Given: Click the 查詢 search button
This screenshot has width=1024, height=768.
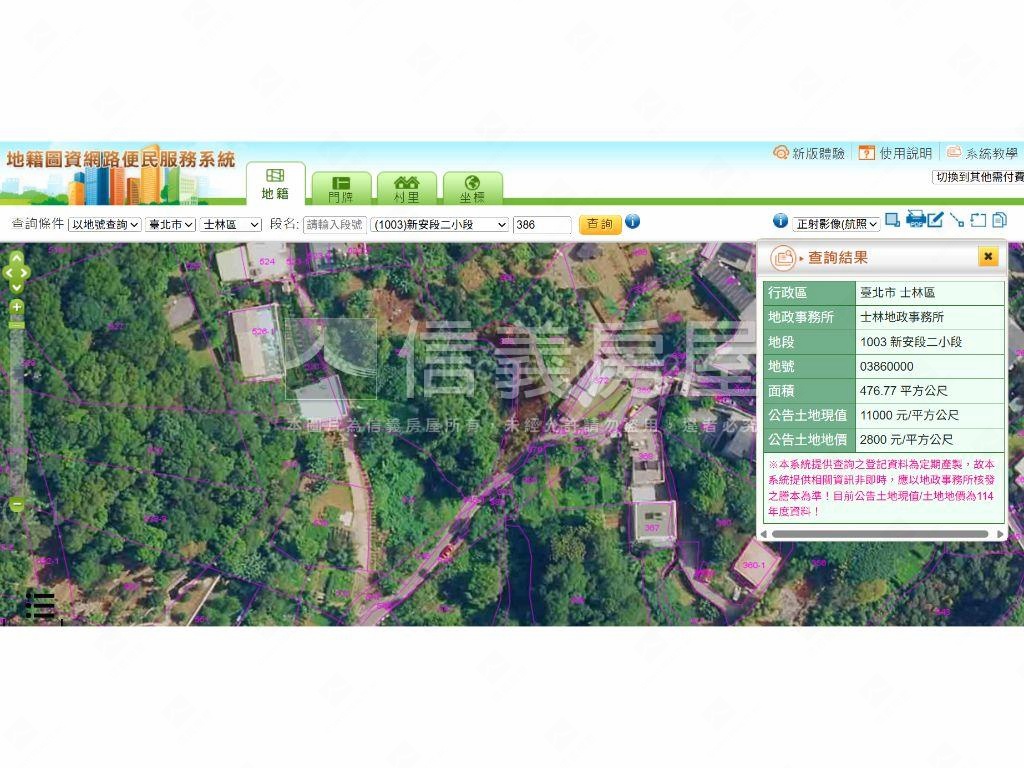Looking at the screenshot, I should coord(600,224).
